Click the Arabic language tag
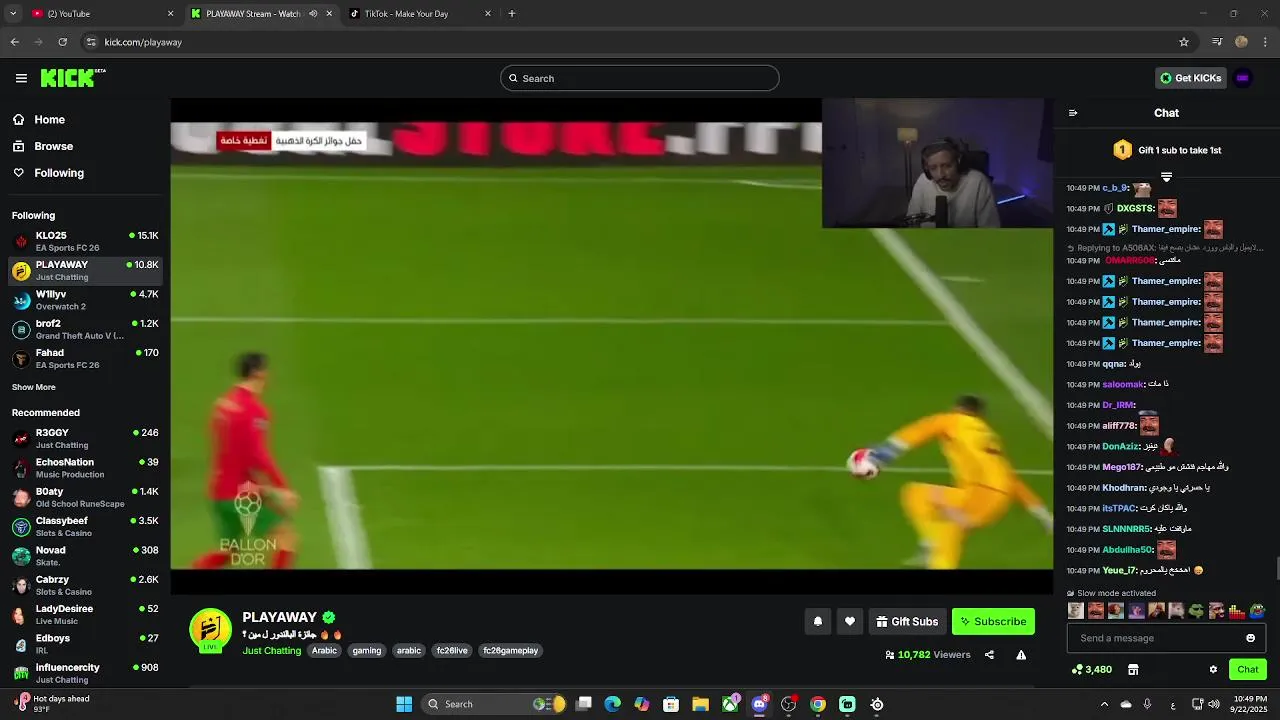 tap(324, 650)
